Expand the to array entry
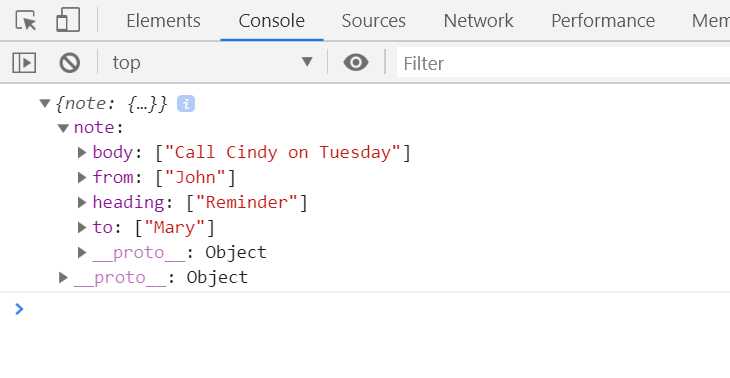This screenshot has height=378, width=730. coord(82,227)
